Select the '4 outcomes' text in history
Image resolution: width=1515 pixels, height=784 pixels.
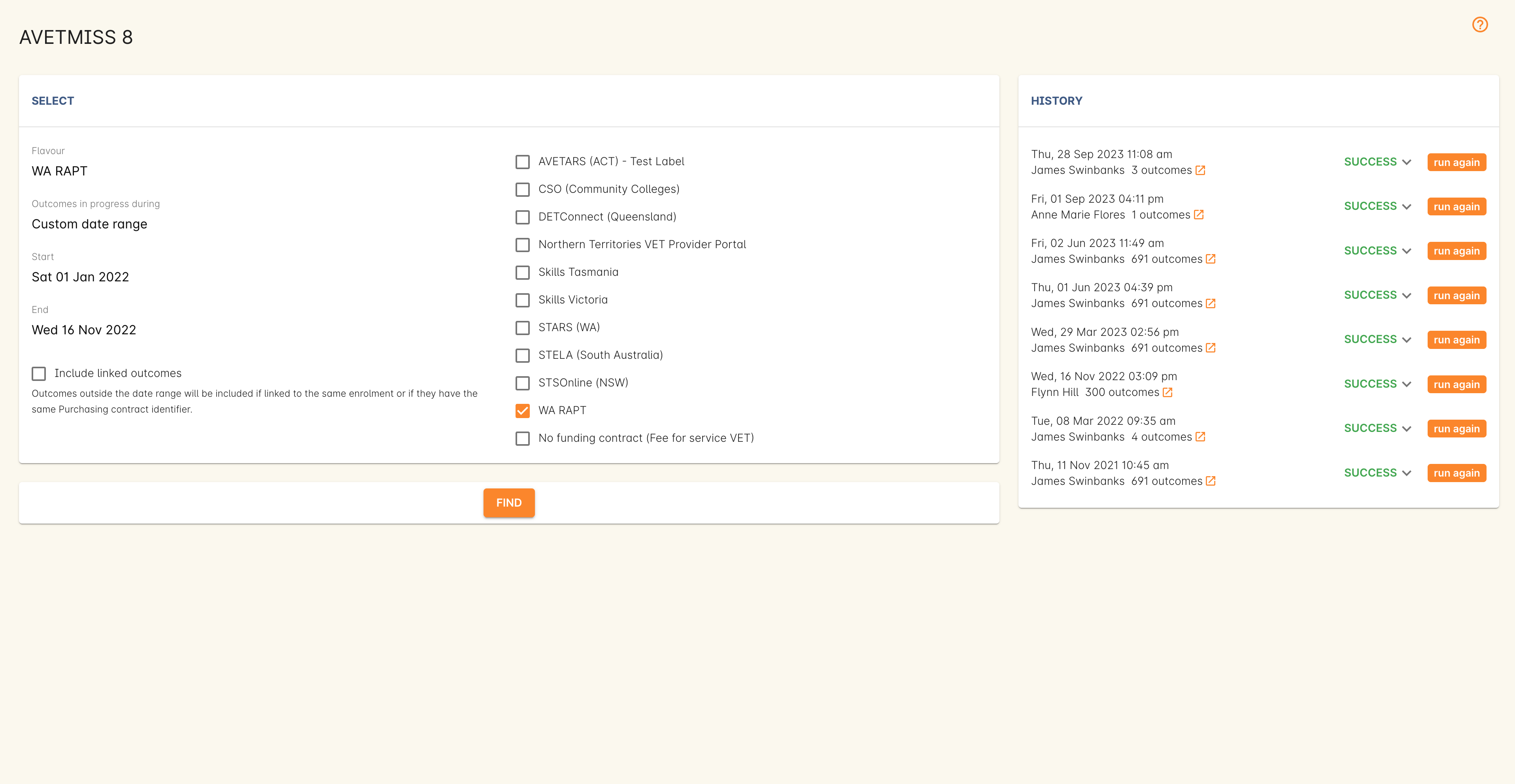point(1161,437)
